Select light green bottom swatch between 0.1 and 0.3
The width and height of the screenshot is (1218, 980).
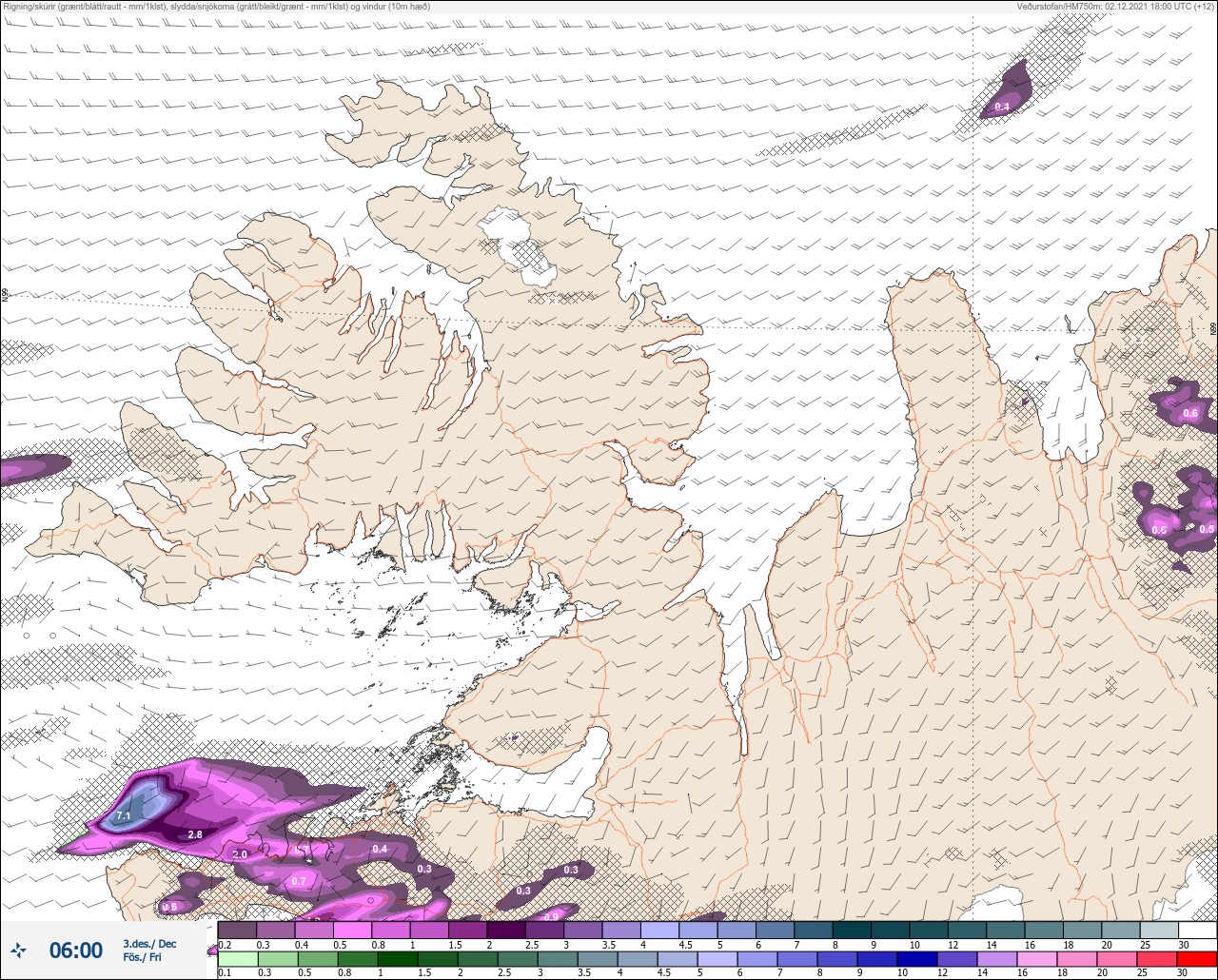pos(237,959)
